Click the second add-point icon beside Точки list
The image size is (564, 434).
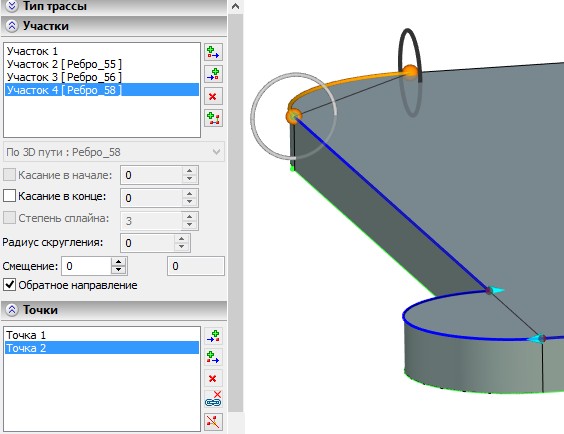click(213, 357)
